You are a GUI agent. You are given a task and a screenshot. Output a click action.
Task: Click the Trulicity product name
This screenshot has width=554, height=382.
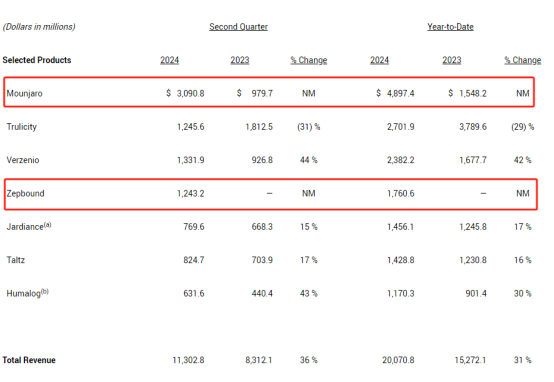(x=22, y=127)
